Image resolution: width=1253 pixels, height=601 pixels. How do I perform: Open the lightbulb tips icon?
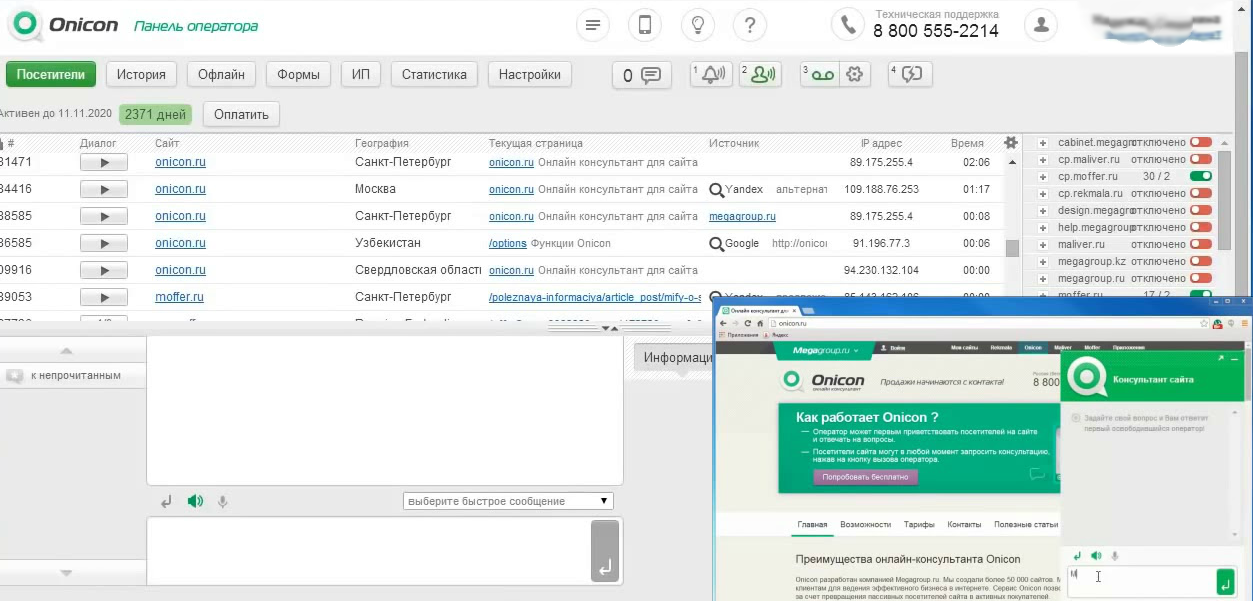(697, 25)
